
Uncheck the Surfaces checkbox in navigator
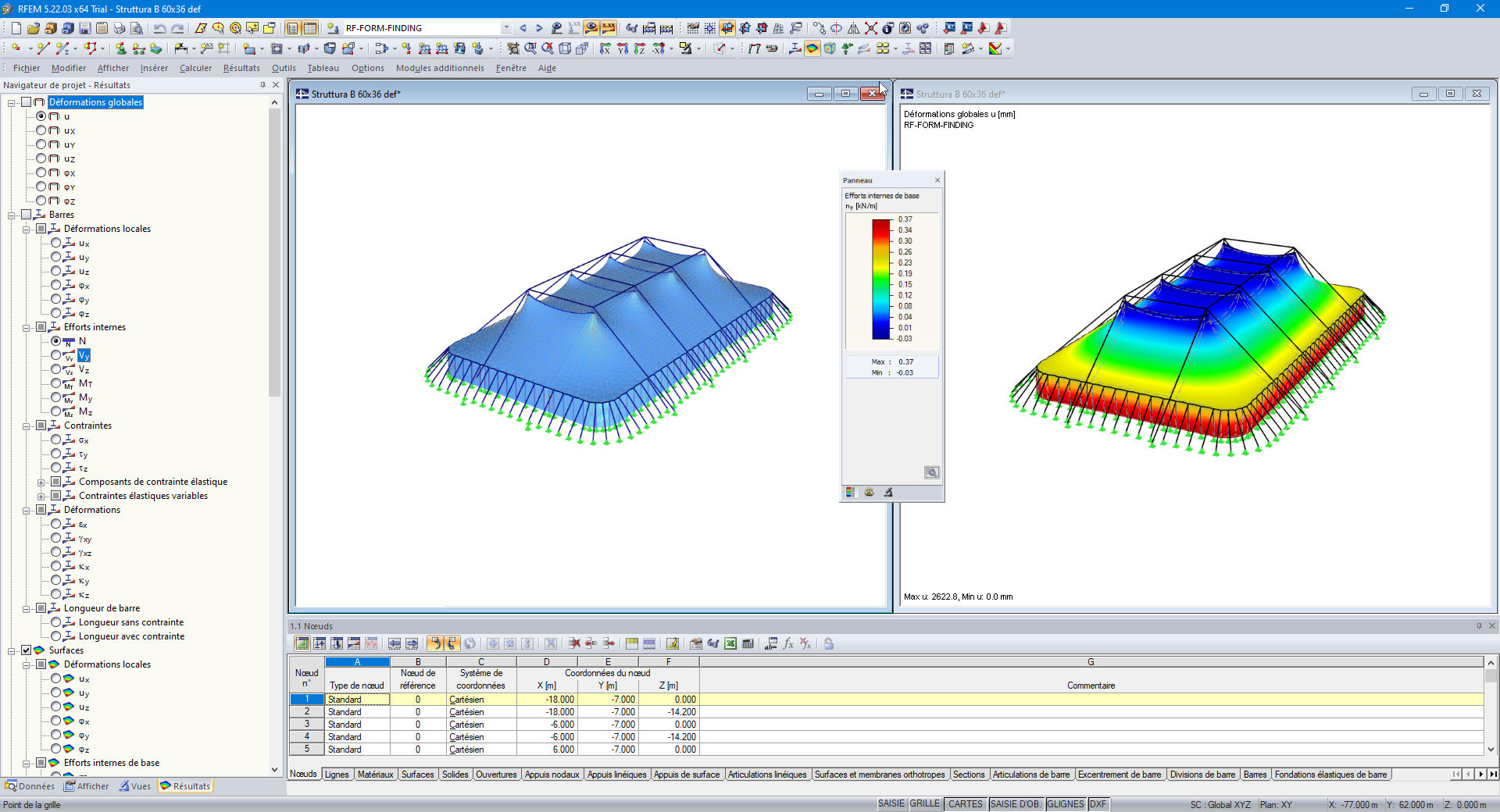(27, 650)
